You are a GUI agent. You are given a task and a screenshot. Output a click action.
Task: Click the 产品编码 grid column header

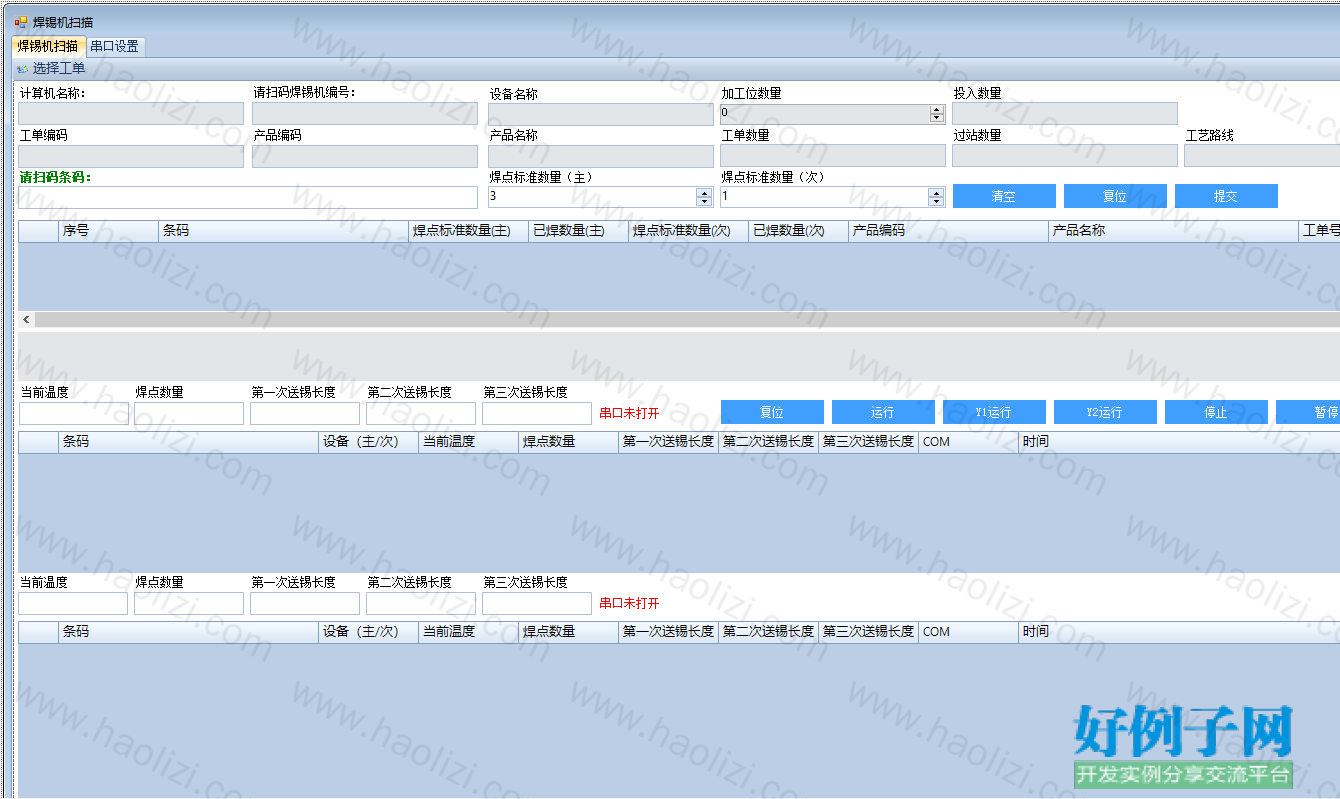948,231
